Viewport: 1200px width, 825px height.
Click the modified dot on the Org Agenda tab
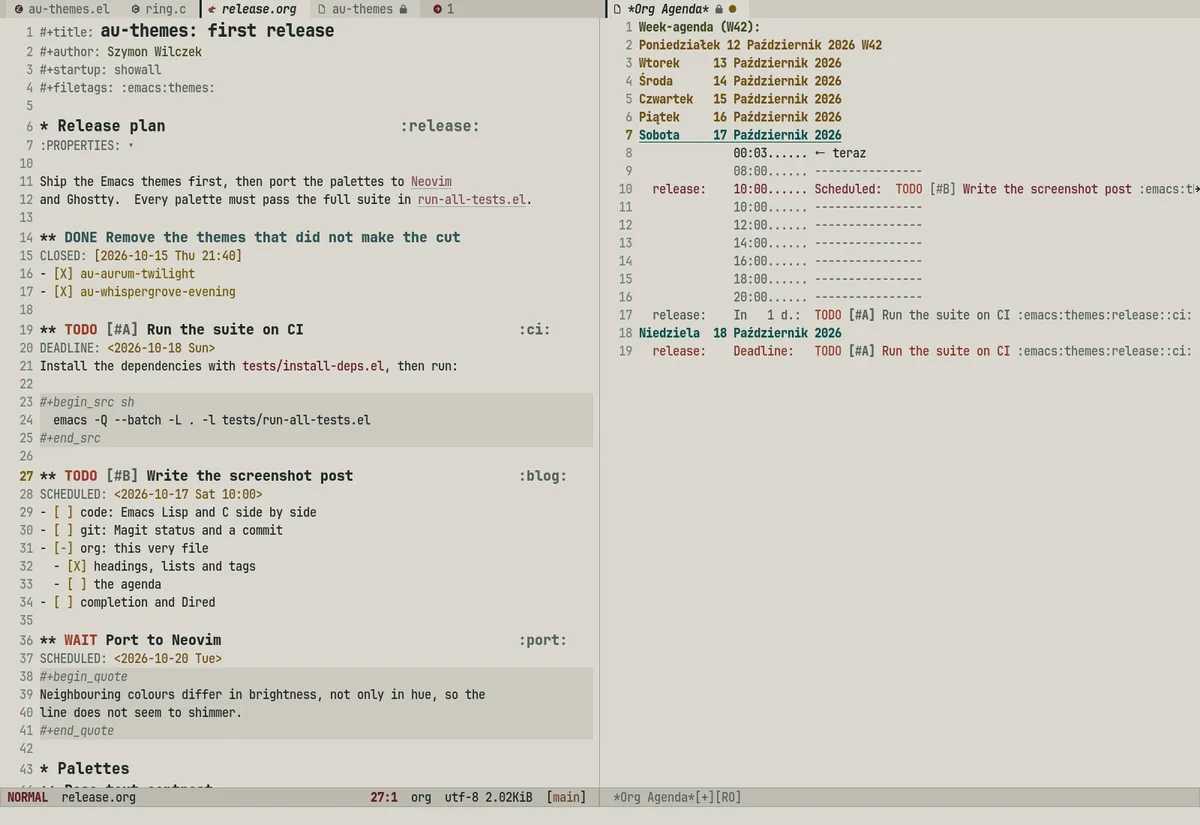click(732, 9)
